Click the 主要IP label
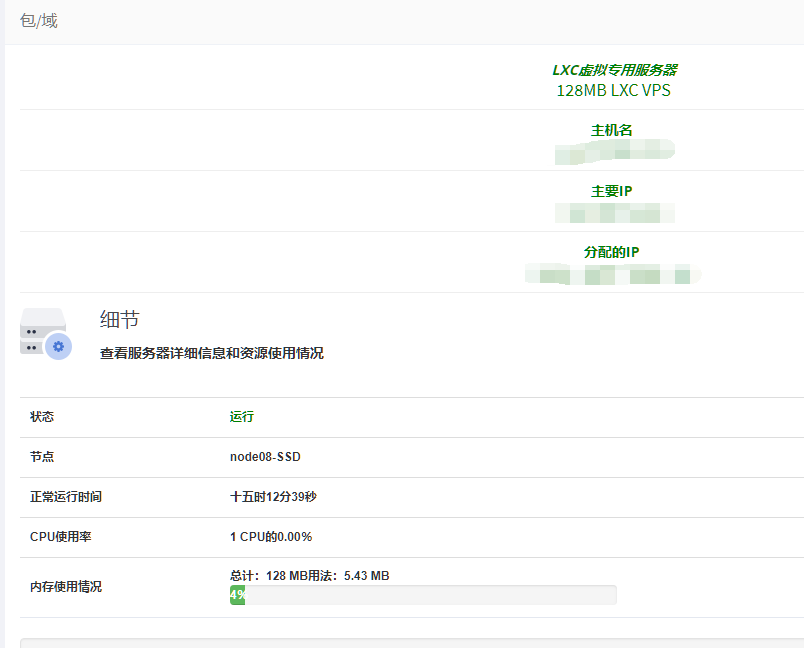The height and width of the screenshot is (648, 804). [x=612, y=191]
